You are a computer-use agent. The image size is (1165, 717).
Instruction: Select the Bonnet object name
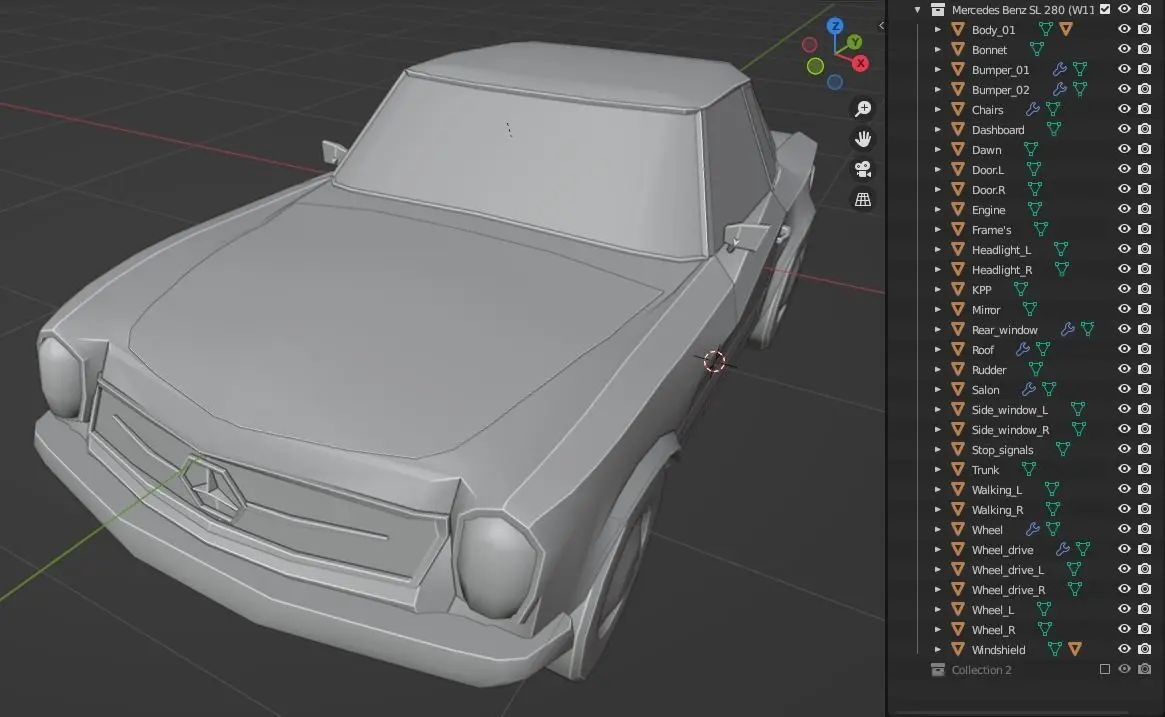989,50
